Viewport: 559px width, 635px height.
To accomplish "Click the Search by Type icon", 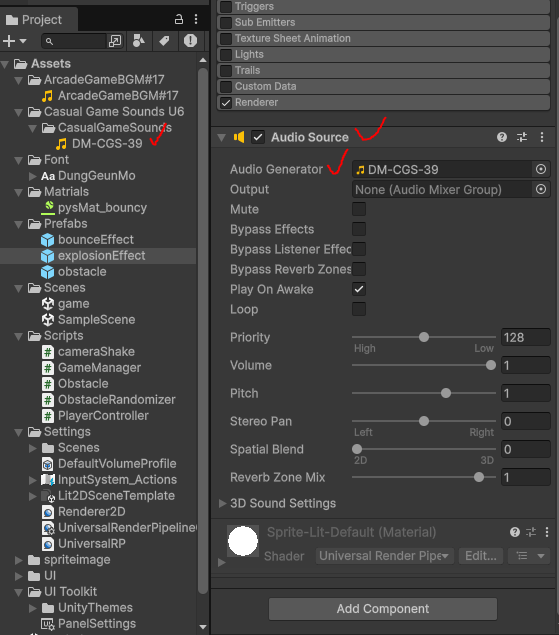I will pyautogui.click(x=139, y=41).
